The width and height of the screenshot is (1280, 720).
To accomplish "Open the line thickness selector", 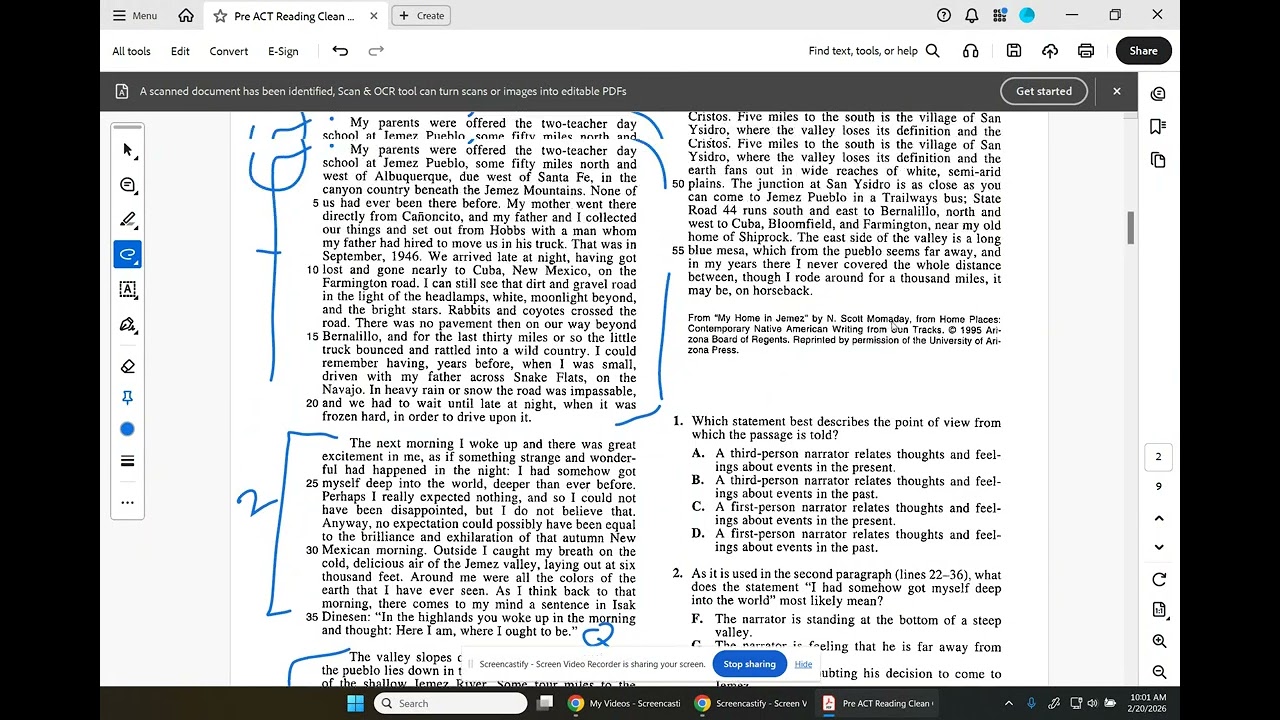I will coord(127,461).
